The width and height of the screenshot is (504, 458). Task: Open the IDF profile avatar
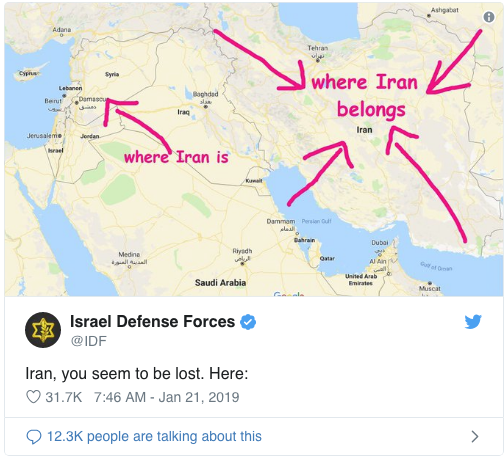[x=43, y=330]
